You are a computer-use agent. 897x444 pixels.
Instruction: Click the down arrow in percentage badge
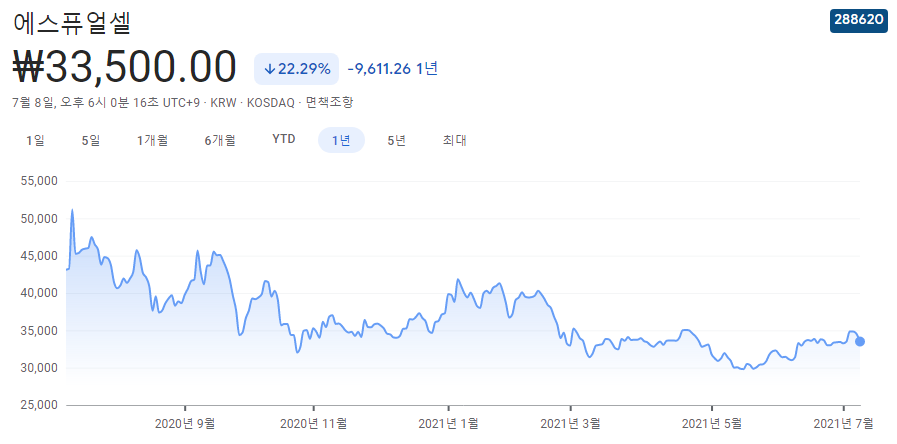click(270, 69)
